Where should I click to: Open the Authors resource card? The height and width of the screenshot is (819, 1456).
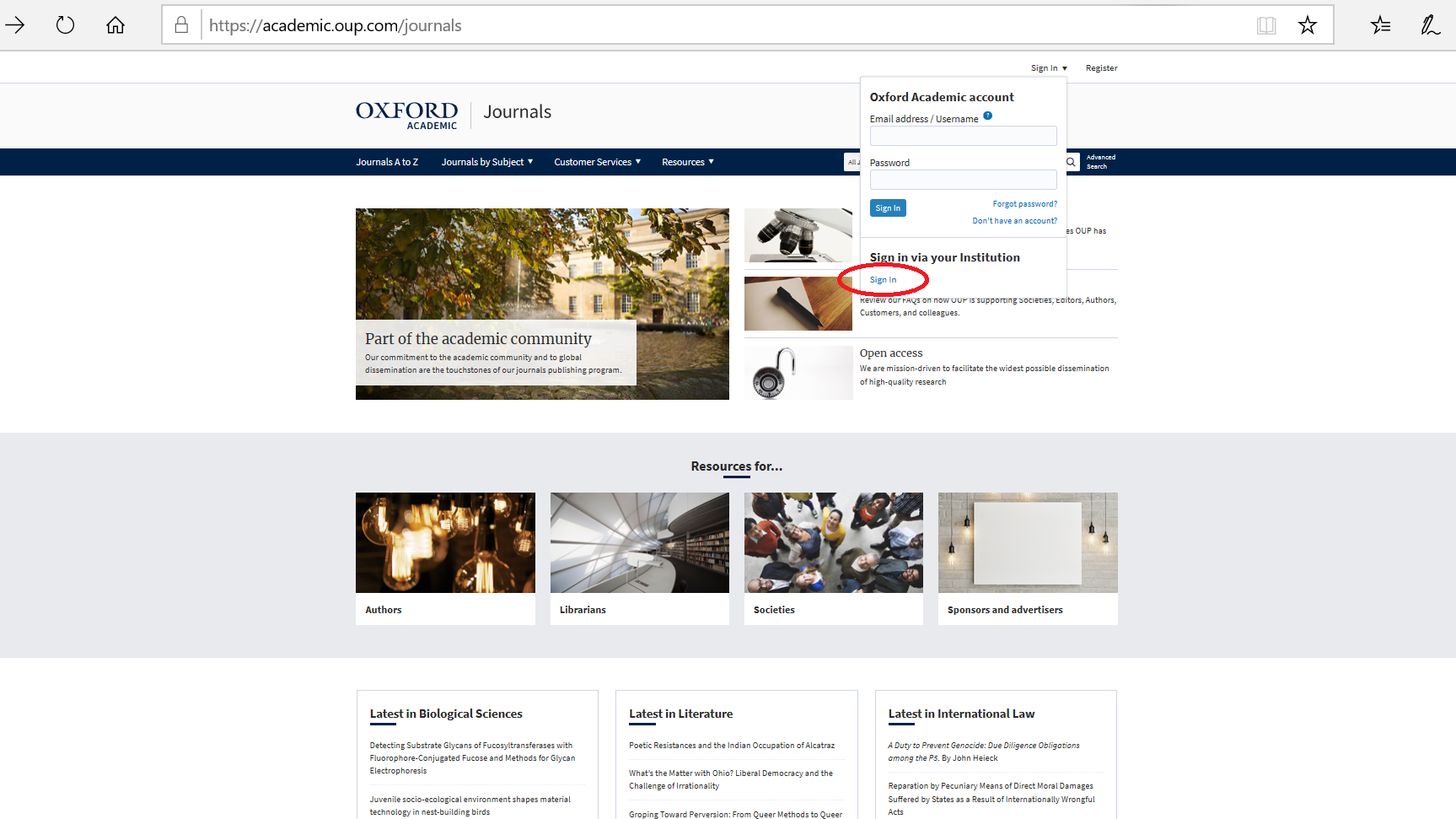445,558
